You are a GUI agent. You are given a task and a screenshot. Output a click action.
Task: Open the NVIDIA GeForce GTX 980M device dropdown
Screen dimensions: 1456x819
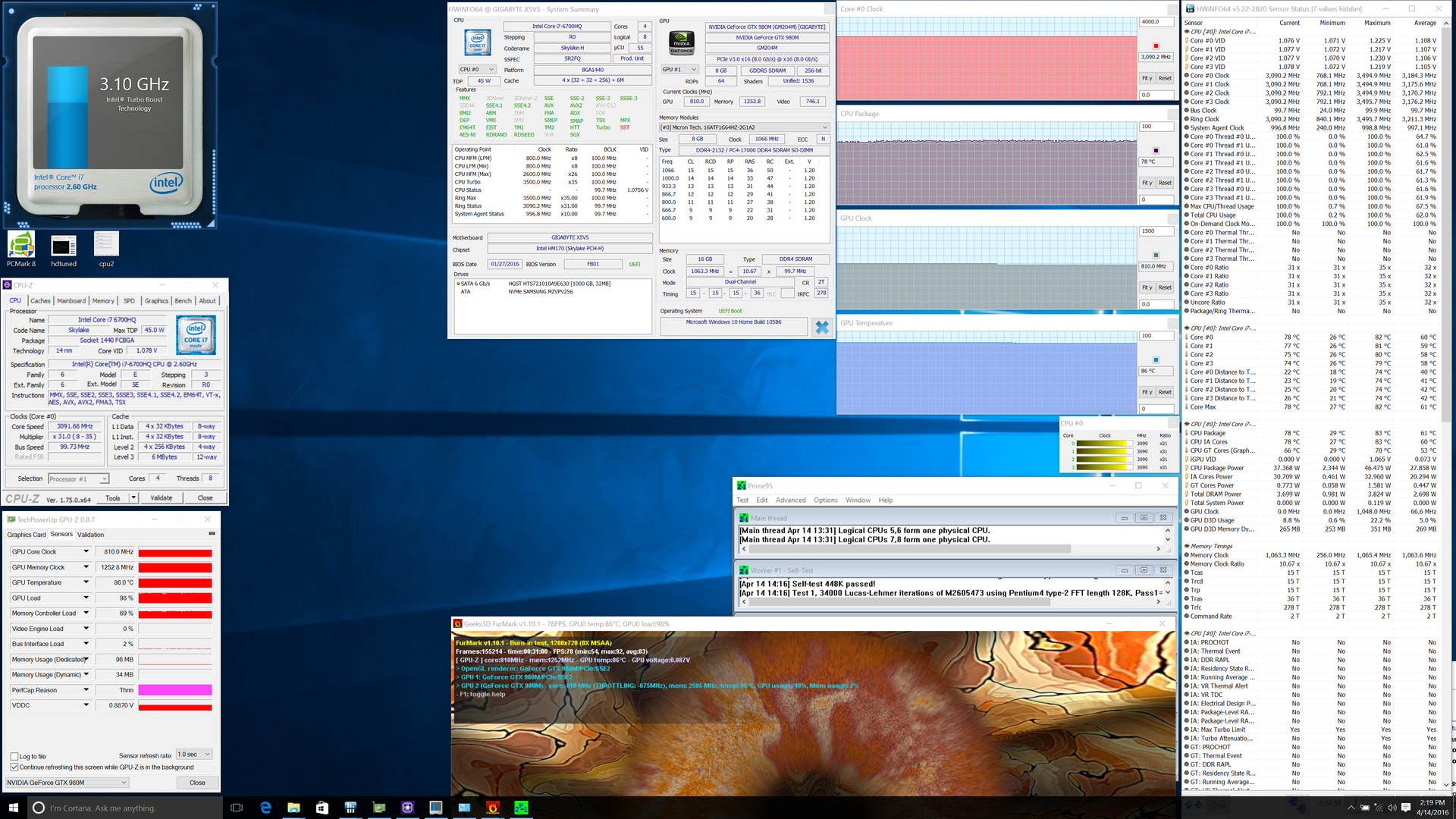(67, 783)
